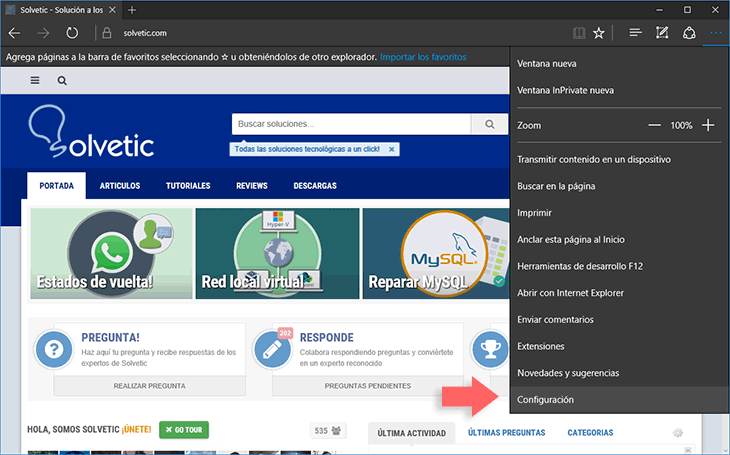Click the pencil Responde icon

(x=272, y=349)
